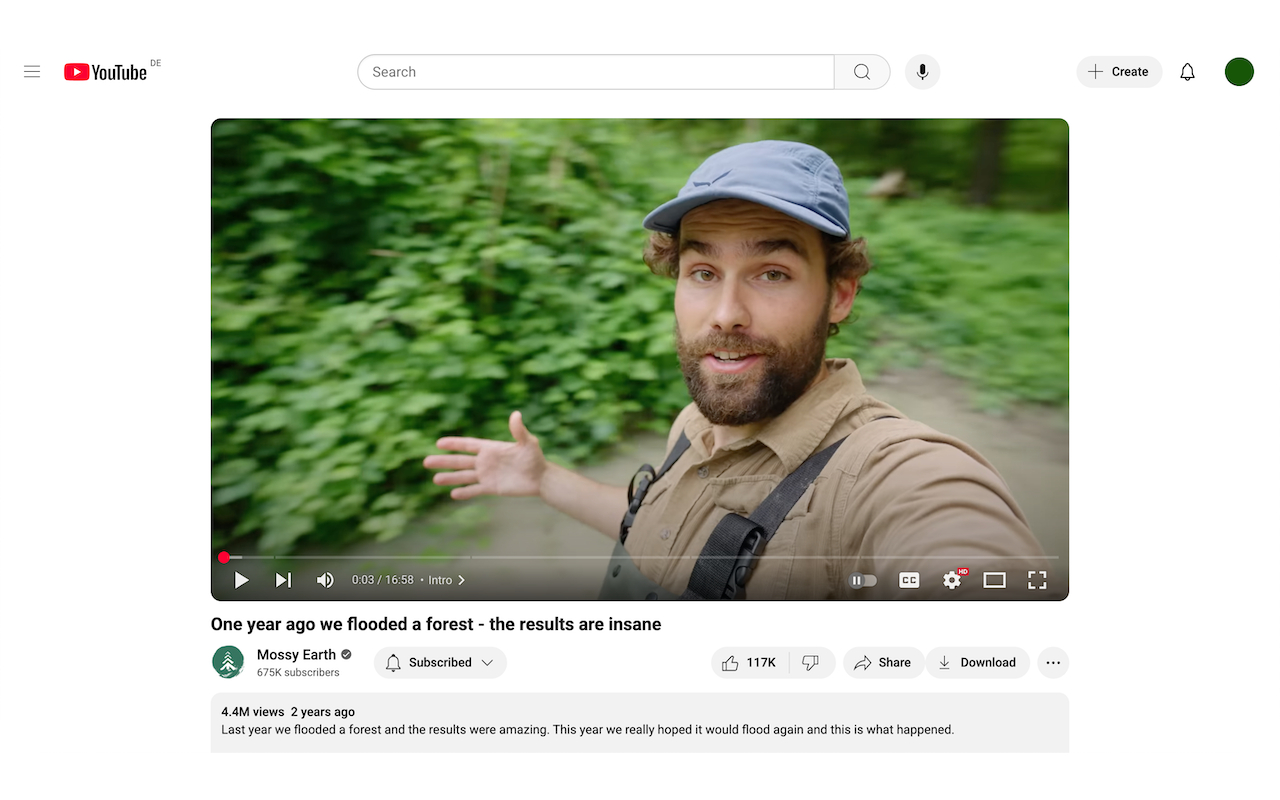Dislike the video

(x=812, y=662)
